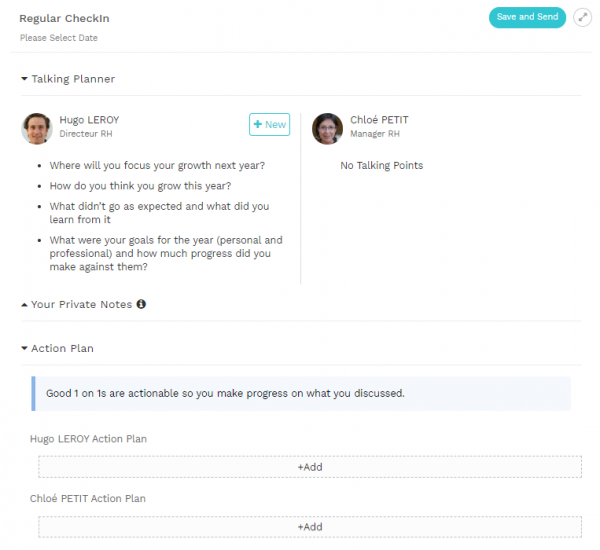
Task: Click the Chloé PETIT name label
Action: coord(379,120)
